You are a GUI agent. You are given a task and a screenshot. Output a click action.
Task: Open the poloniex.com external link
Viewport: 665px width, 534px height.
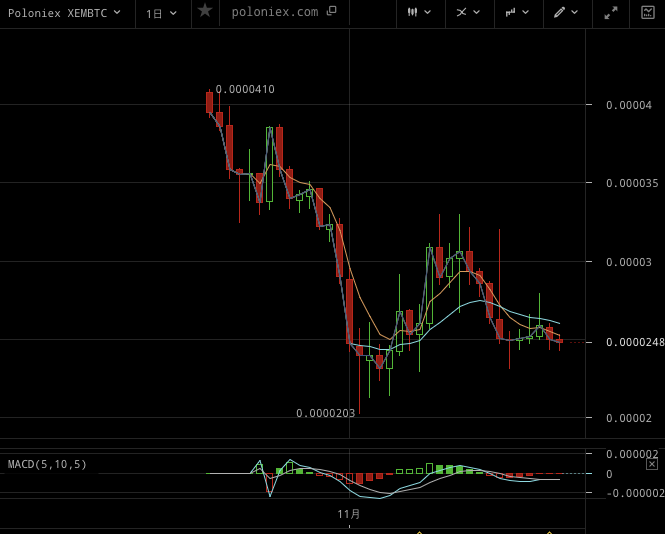click(284, 12)
